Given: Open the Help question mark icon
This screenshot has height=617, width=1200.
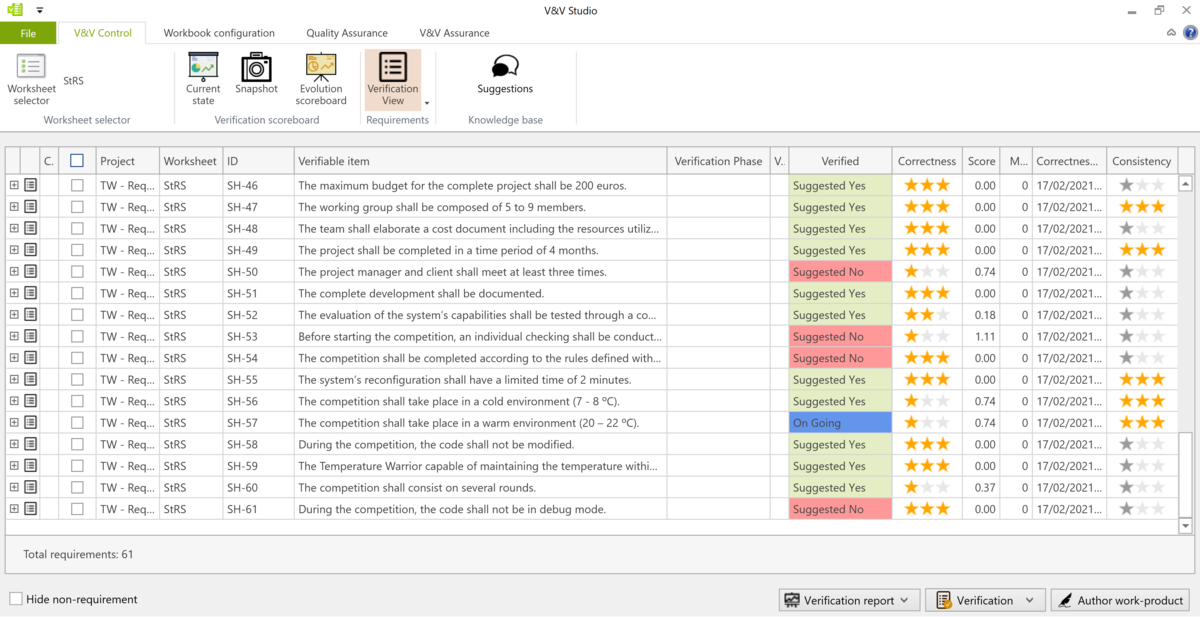Looking at the screenshot, I should (1190, 33).
